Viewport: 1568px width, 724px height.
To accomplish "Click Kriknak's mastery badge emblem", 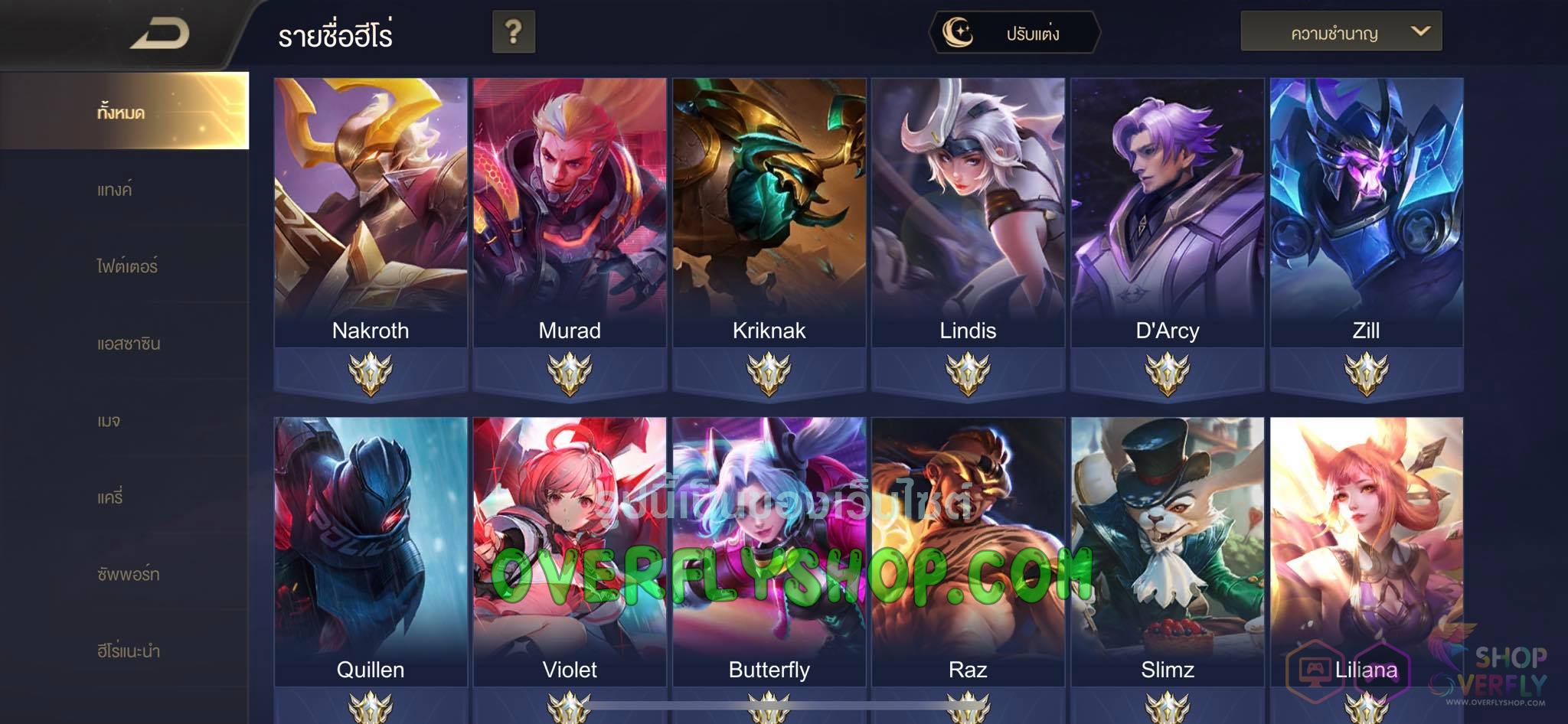I will [x=769, y=374].
